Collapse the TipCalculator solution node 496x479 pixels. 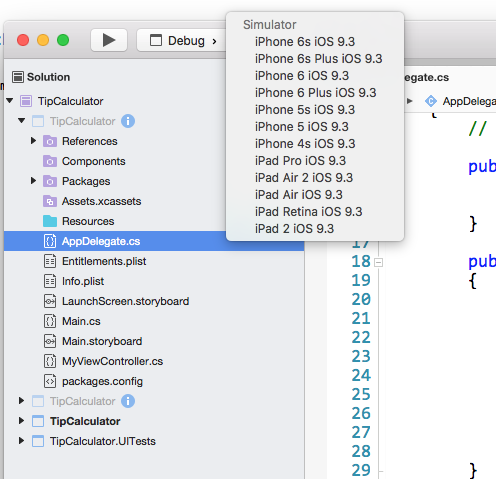pos(10,100)
